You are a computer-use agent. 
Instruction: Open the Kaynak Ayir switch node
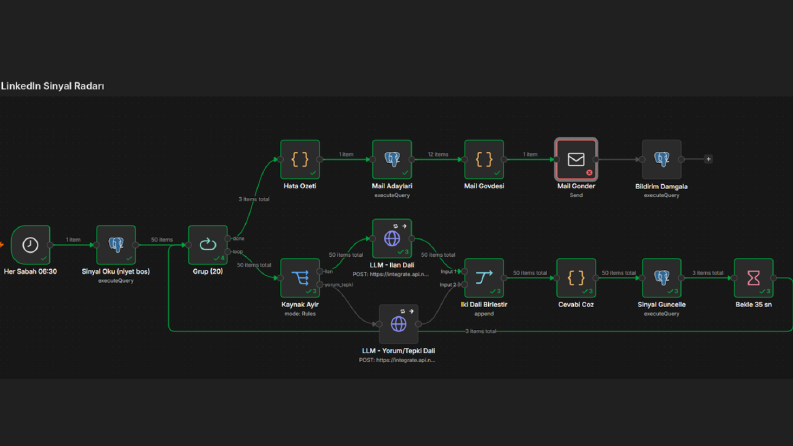point(300,278)
